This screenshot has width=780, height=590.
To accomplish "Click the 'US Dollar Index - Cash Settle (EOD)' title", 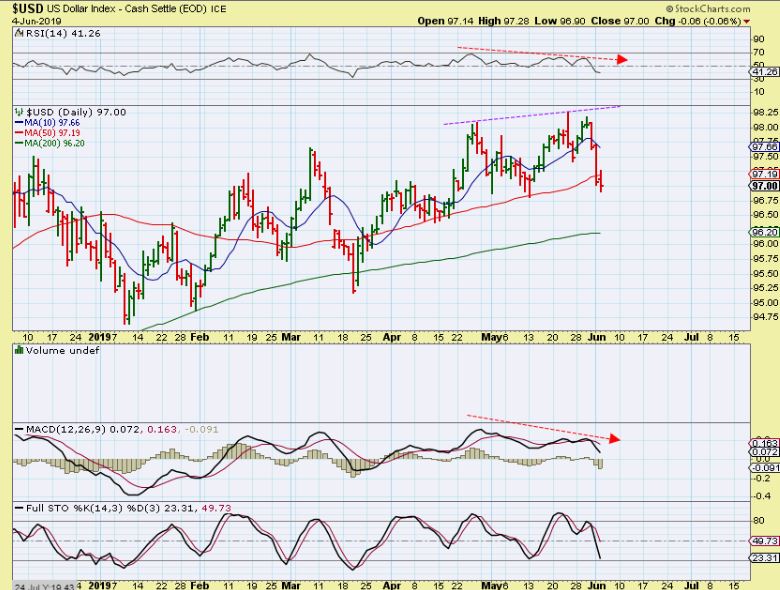I will (127, 9).
